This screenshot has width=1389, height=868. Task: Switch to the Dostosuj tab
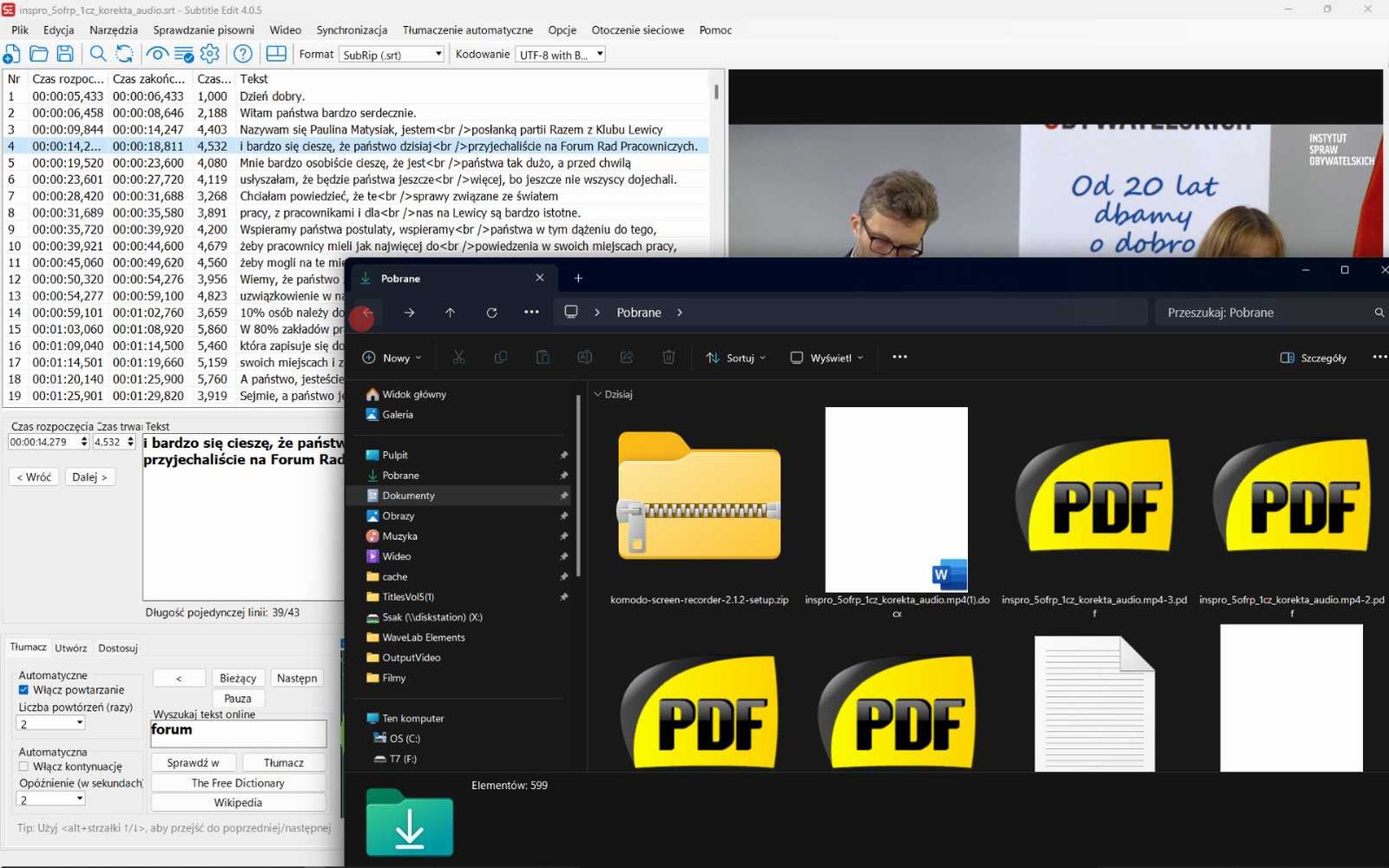118,648
